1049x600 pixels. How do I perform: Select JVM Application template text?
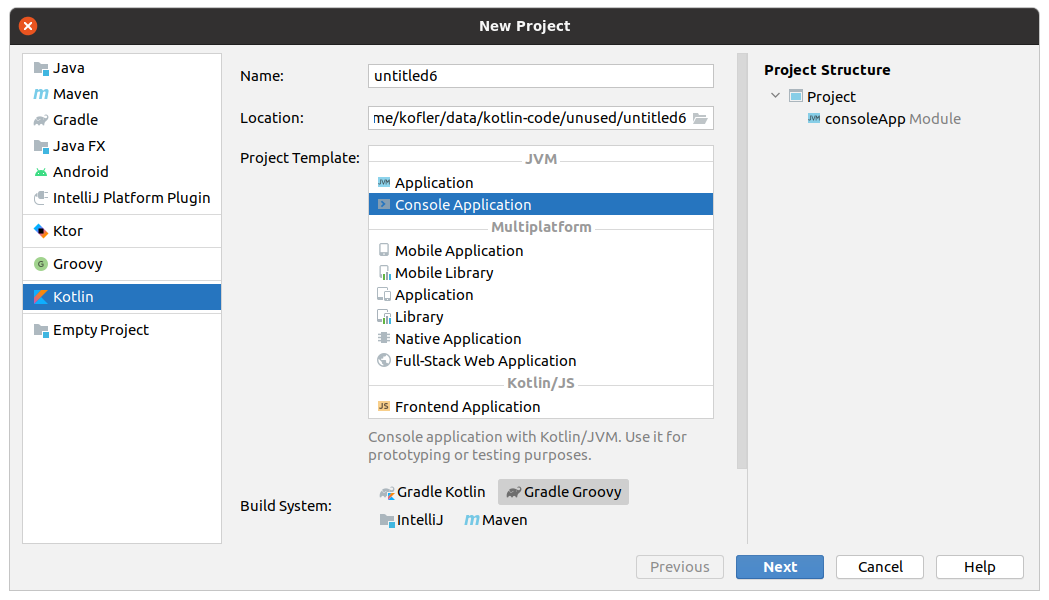434,183
